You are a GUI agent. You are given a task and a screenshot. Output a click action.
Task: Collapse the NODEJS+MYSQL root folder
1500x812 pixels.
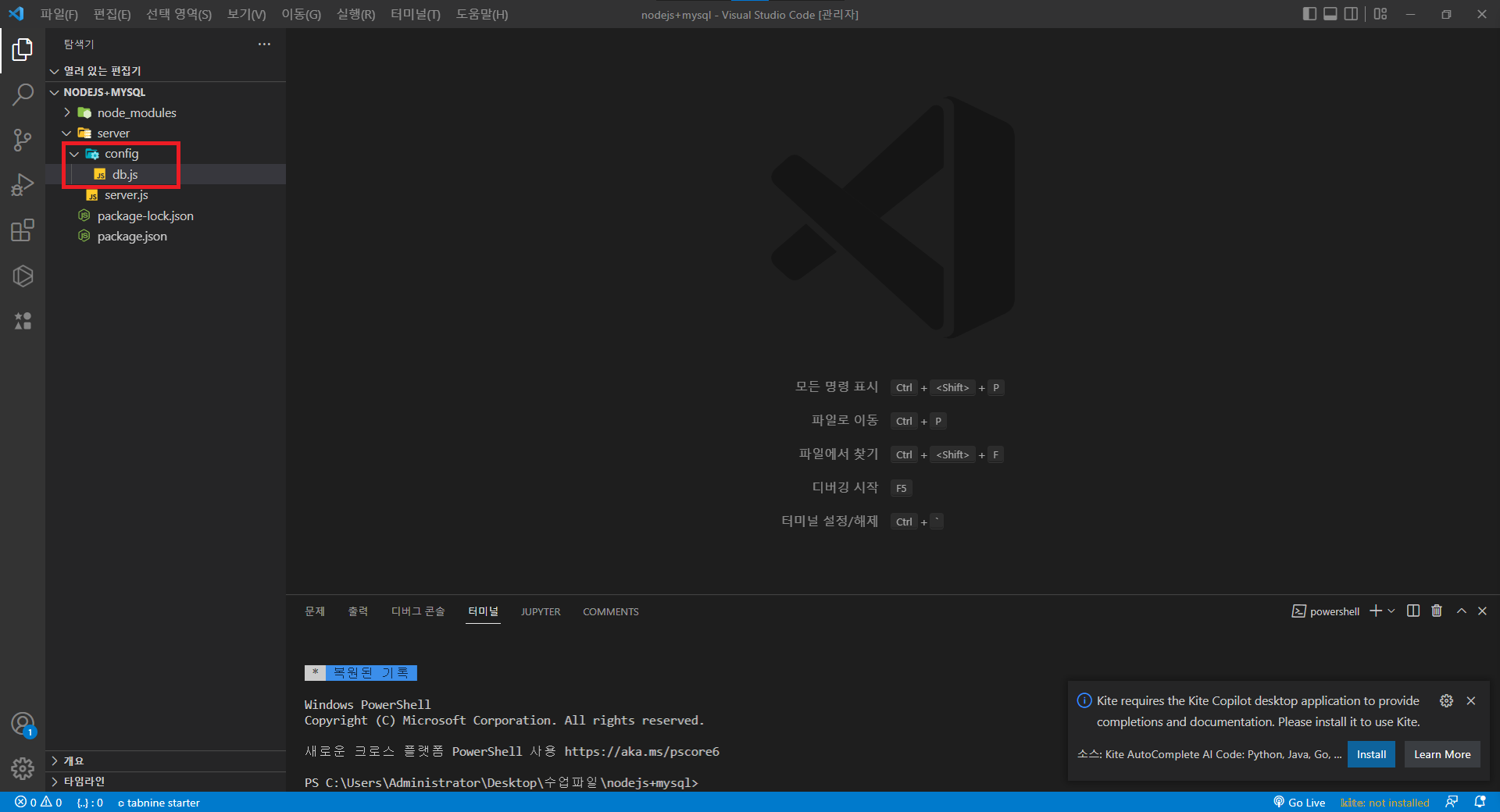coord(166,92)
